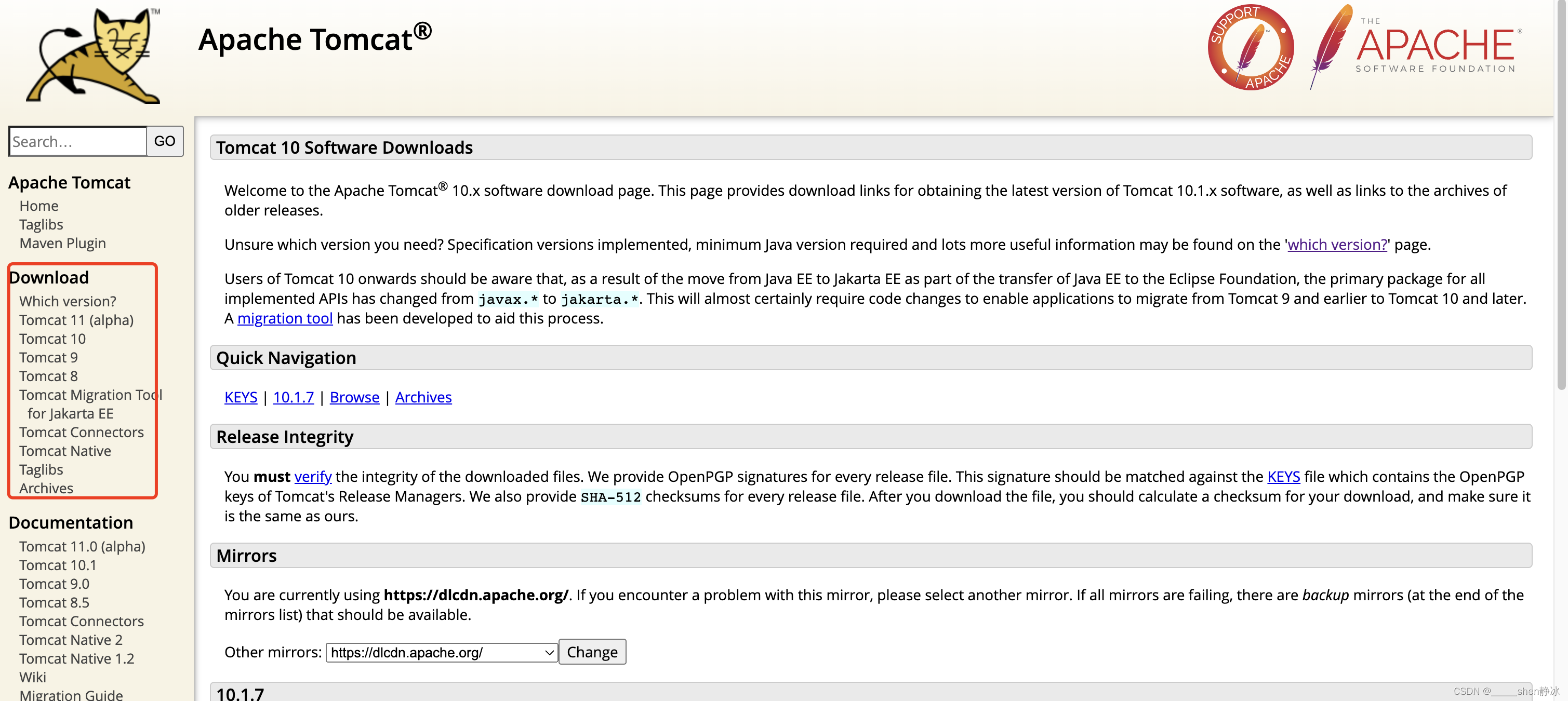Screen dimensions: 1568x701
Task: Click Archives in Quick Navigation
Action: pyautogui.click(x=423, y=397)
